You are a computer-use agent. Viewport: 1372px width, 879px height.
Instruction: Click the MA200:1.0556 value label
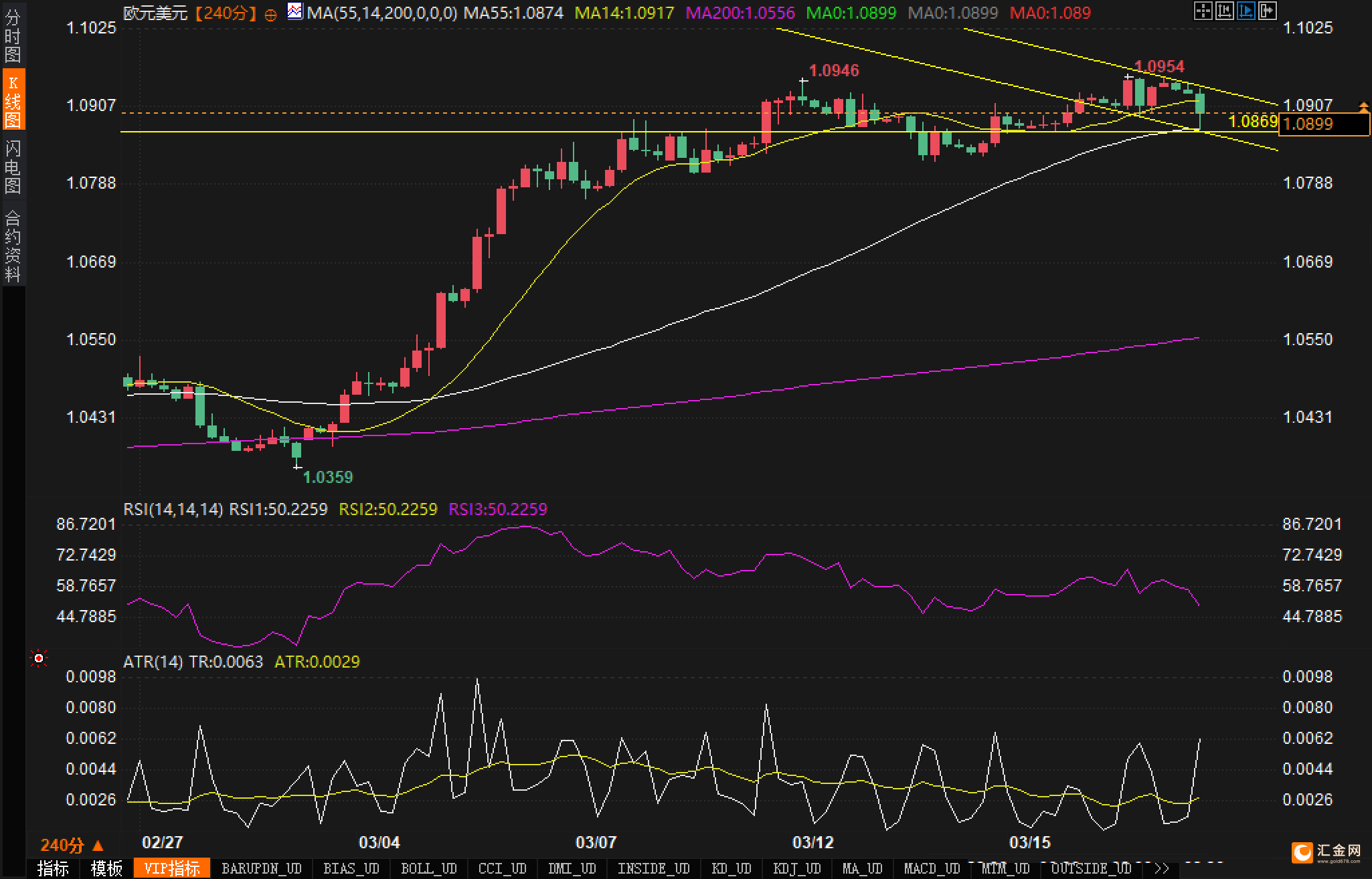pos(740,13)
